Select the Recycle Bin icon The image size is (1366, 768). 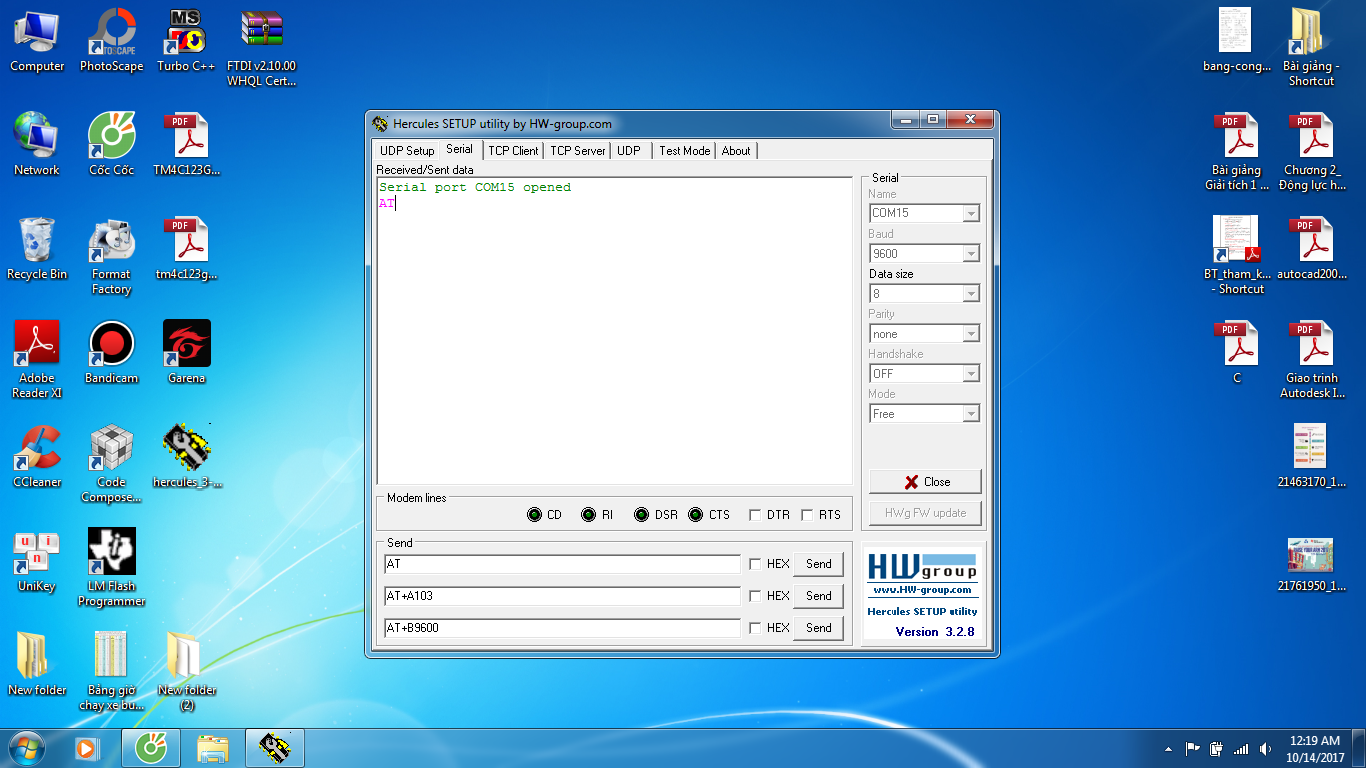click(37, 249)
